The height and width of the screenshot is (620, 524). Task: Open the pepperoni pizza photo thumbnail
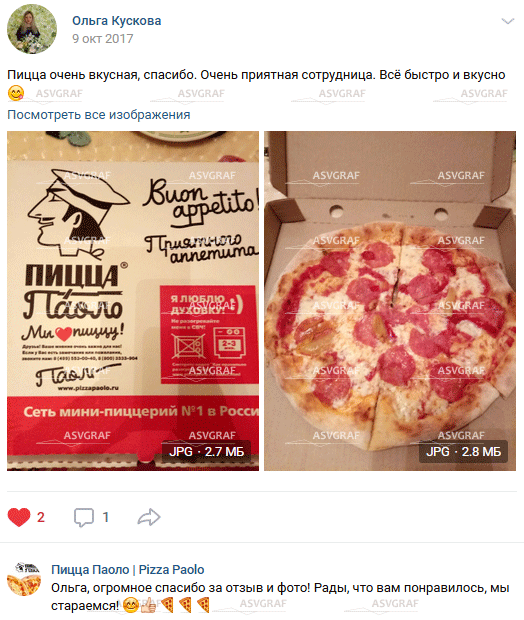pos(390,301)
